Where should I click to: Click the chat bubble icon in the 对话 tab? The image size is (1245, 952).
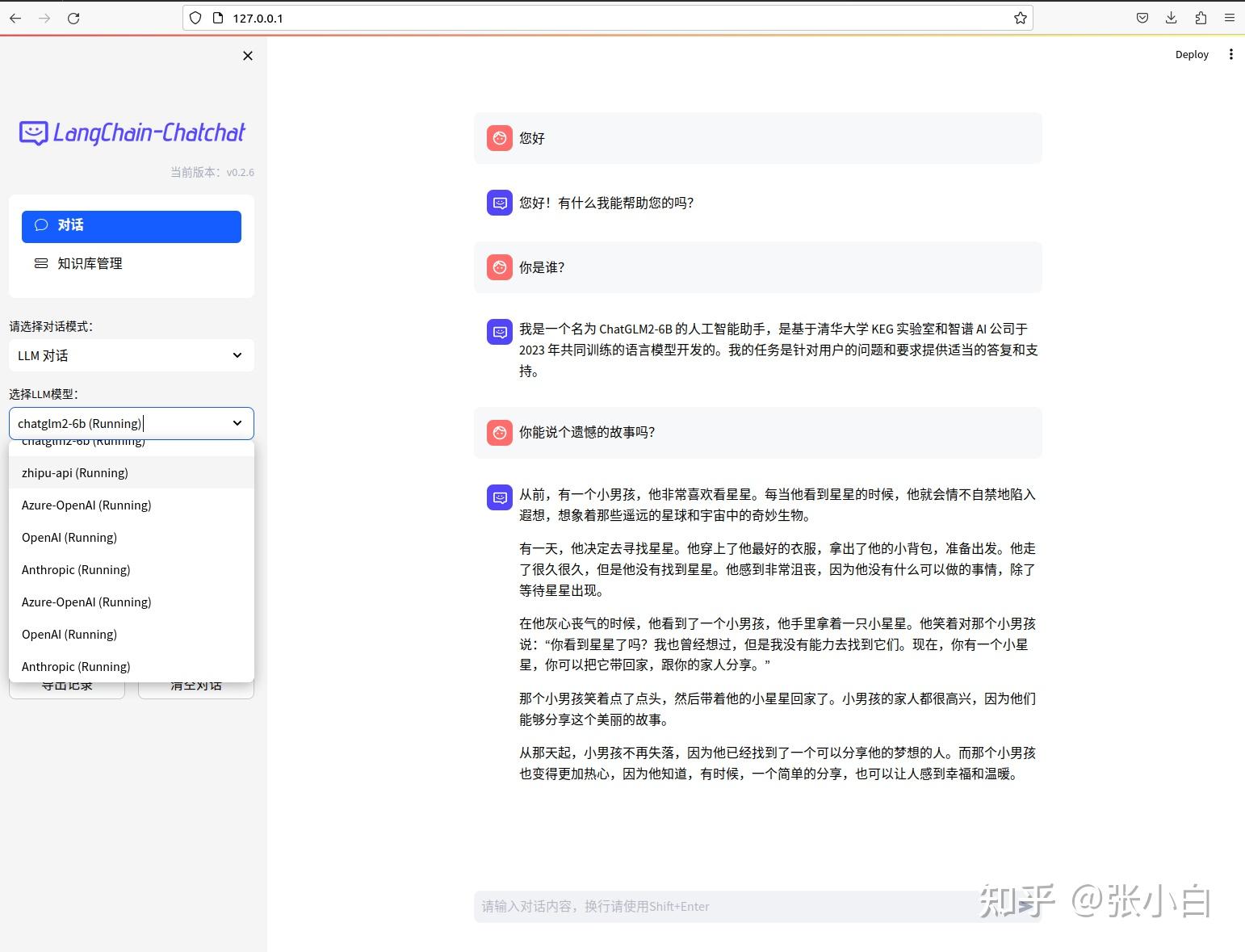(41, 225)
